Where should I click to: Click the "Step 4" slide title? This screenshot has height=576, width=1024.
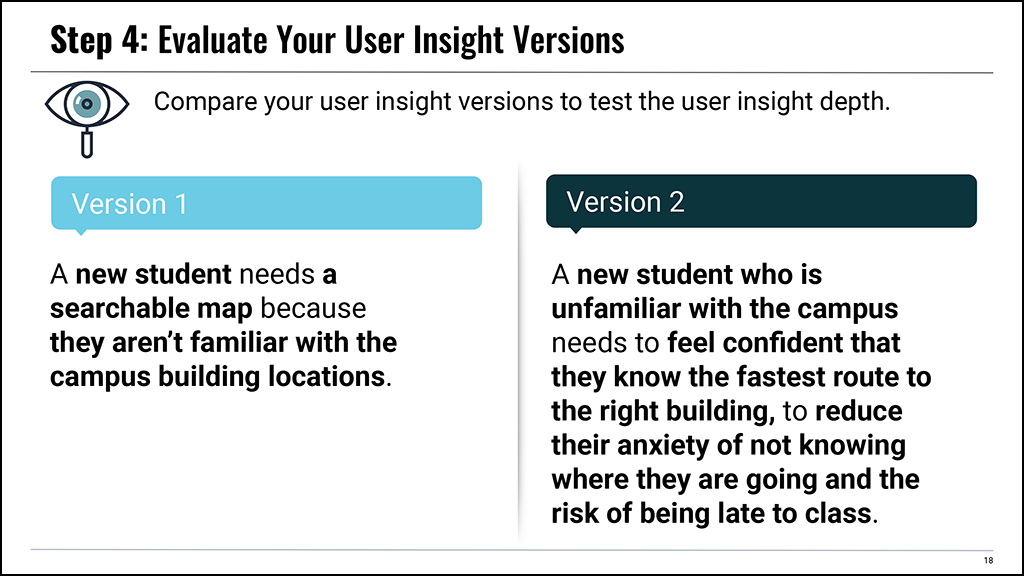(337, 39)
